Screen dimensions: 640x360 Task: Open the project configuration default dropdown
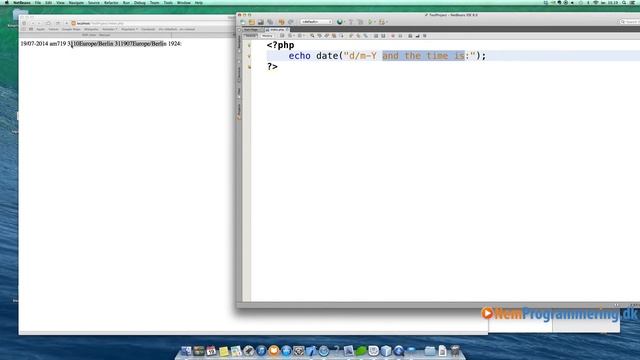pyautogui.click(x=316, y=22)
